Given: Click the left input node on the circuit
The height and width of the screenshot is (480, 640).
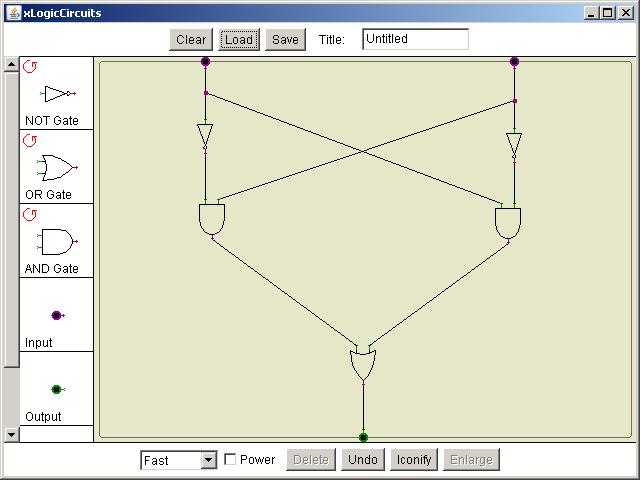Looking at the screenshot, I should point(205,62).
